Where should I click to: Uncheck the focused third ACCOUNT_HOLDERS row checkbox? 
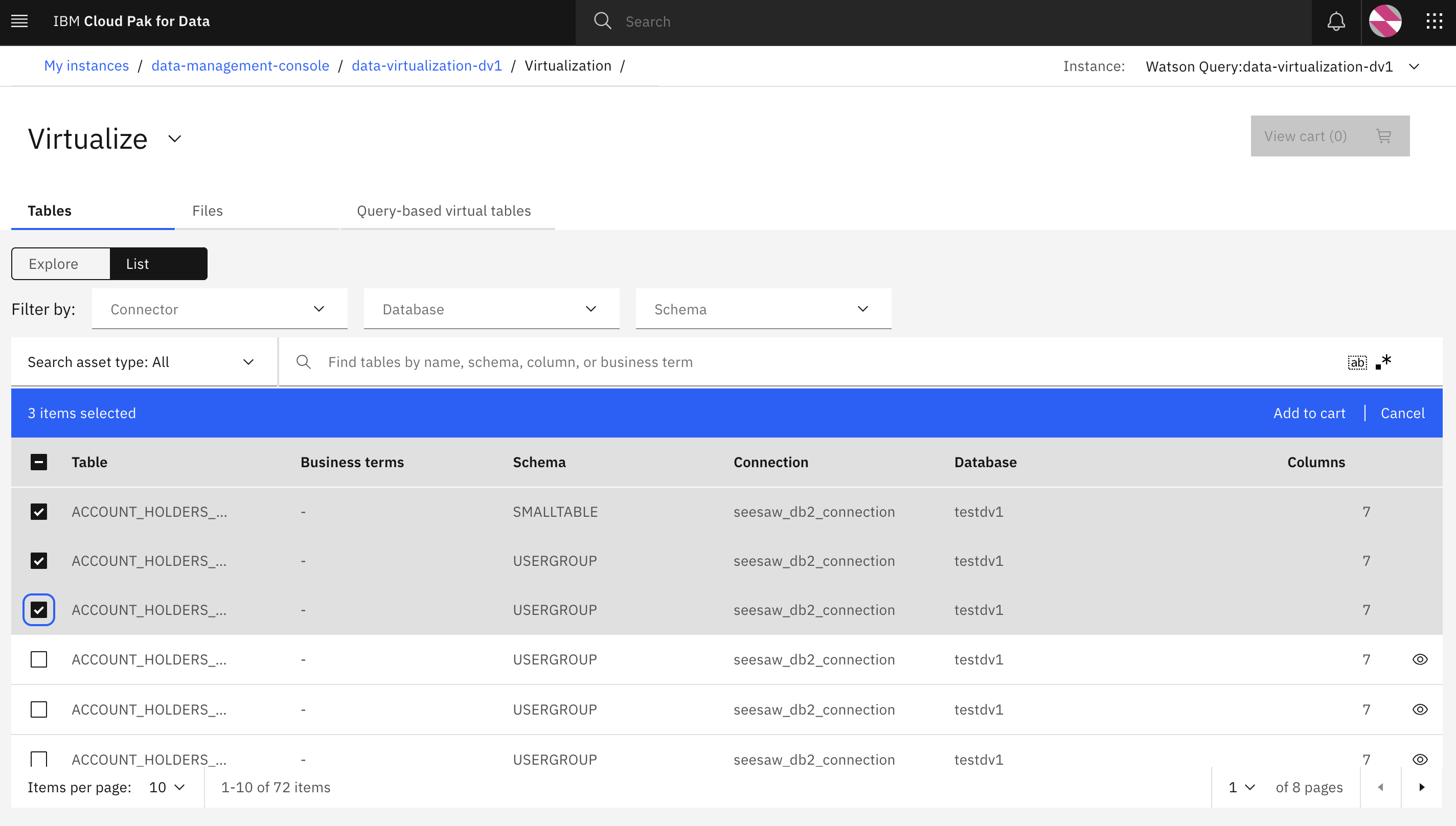(x=38, y=610)
